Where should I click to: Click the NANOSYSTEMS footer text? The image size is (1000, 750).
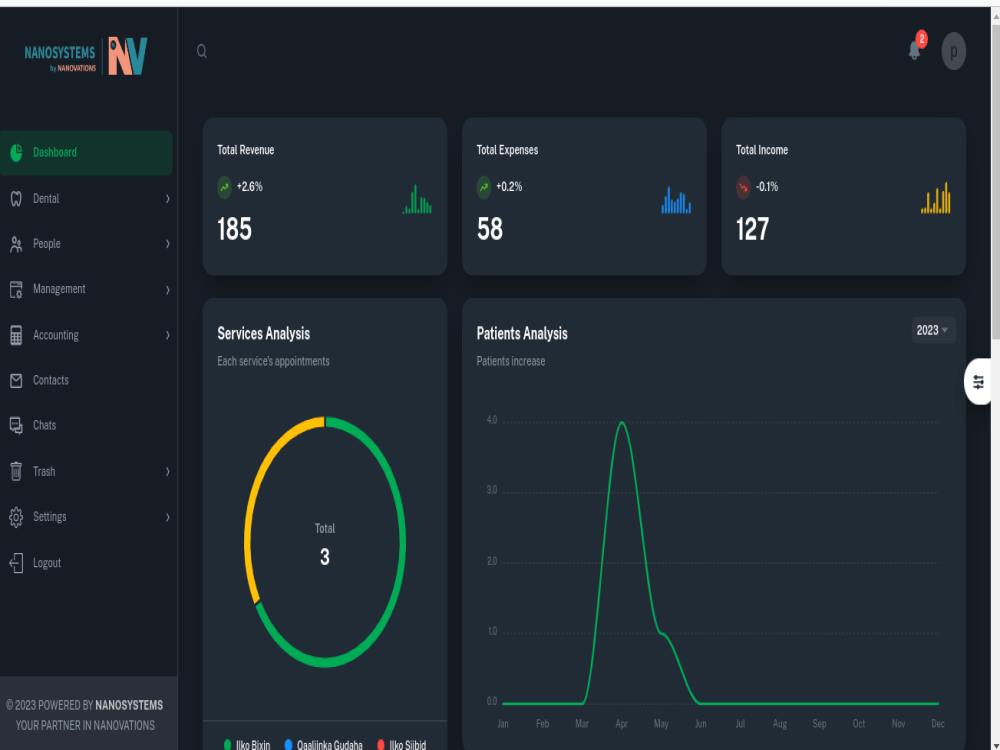tap(129, 705)
